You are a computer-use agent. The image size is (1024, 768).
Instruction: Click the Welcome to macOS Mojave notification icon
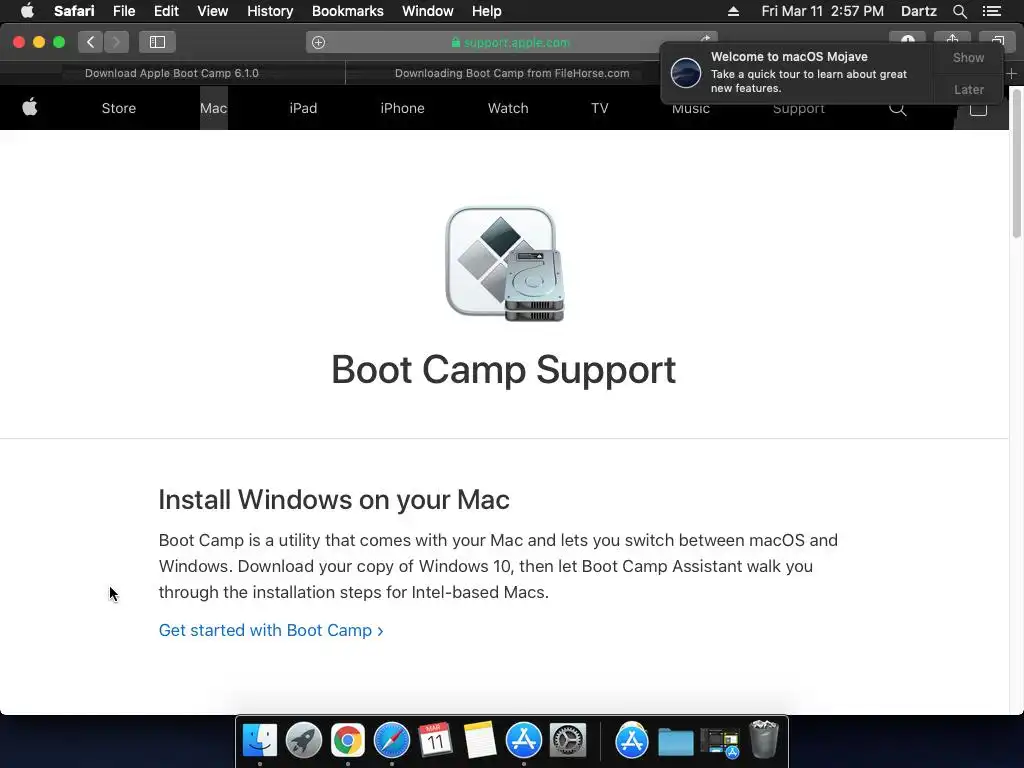coord(686,72)
